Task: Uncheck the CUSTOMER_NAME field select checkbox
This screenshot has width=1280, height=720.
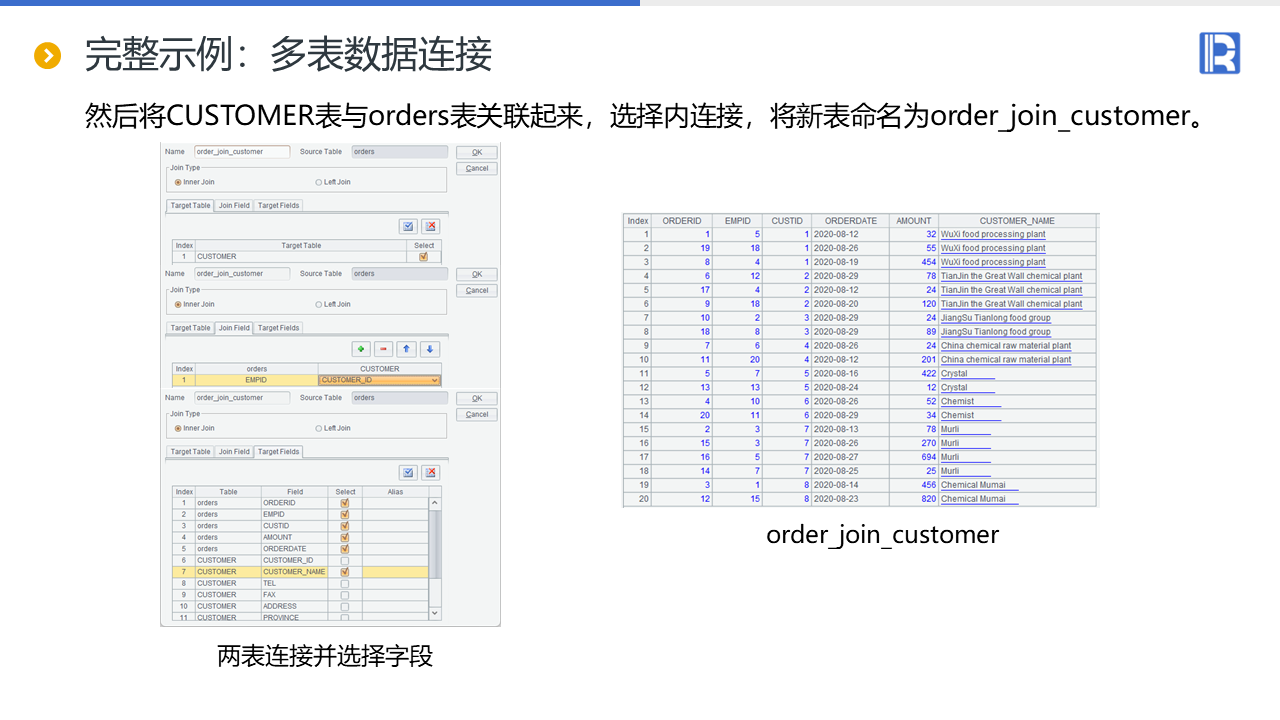Action: [345, 572]
